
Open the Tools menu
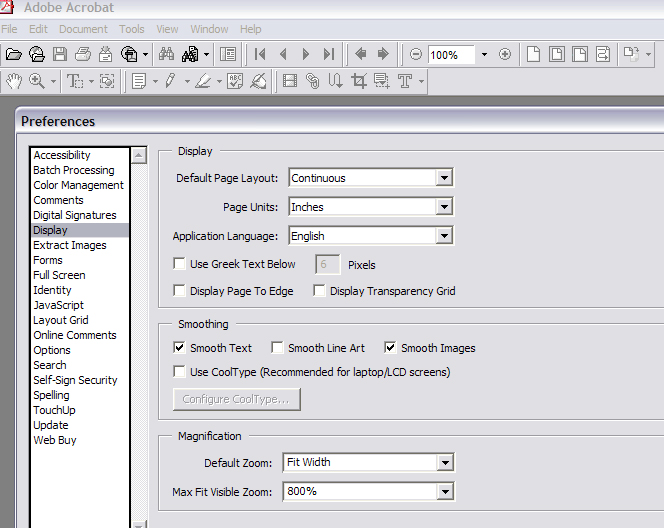[132, 29]
